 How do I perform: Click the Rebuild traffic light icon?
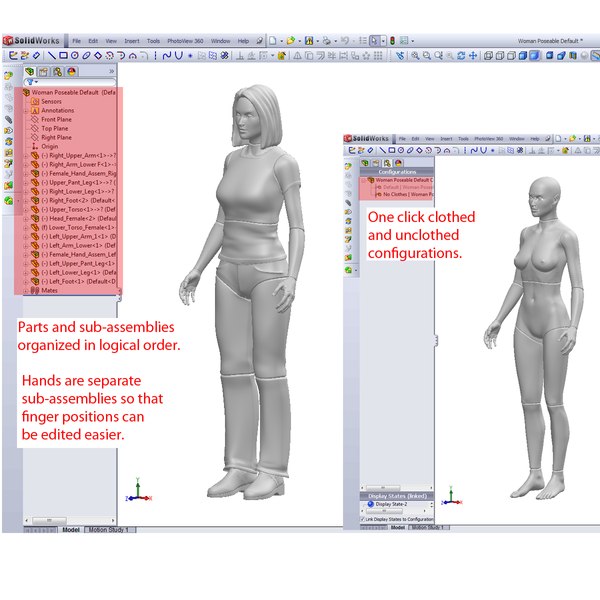392,41
